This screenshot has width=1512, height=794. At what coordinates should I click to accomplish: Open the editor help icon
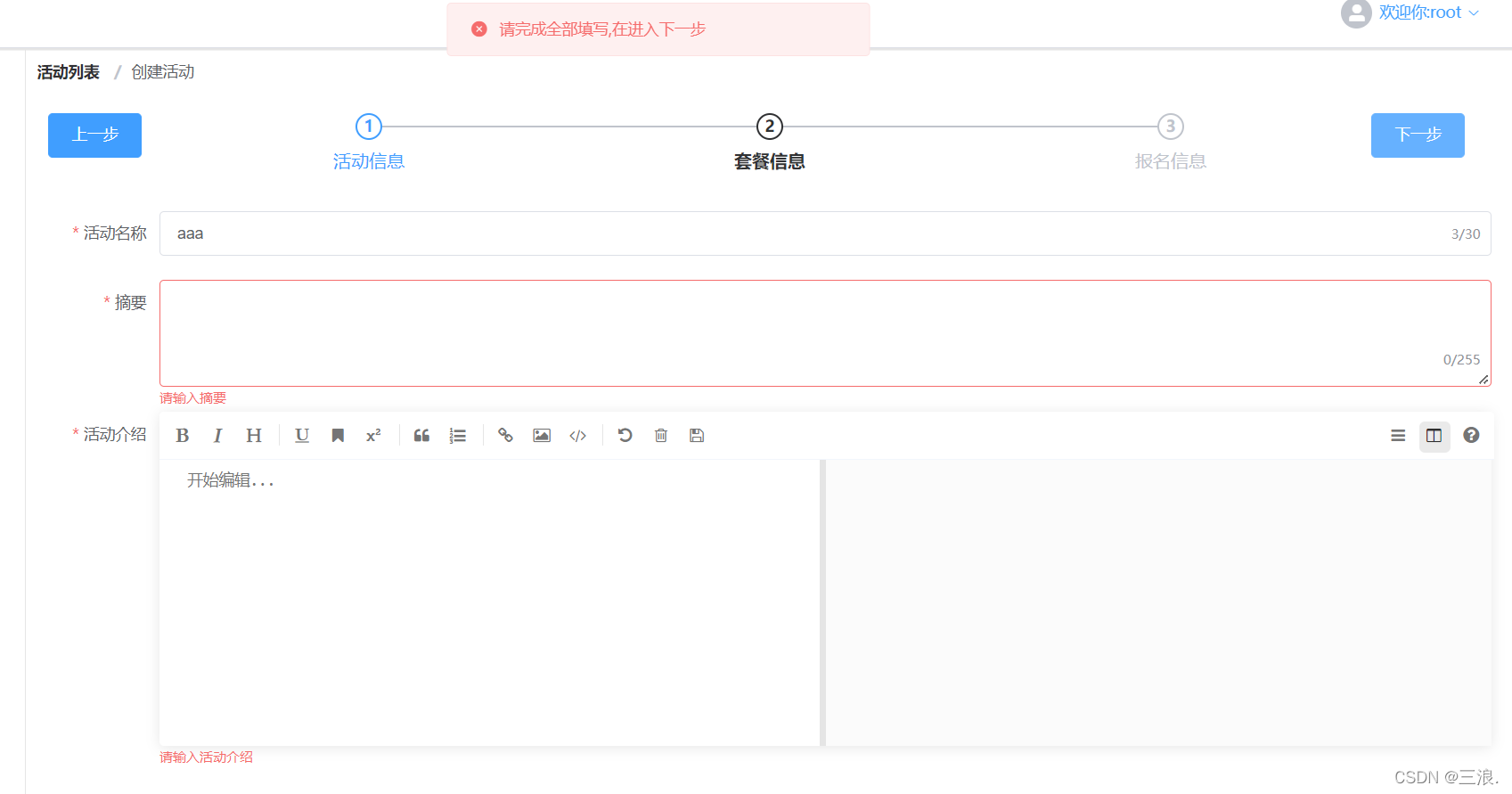(1471, 435)
